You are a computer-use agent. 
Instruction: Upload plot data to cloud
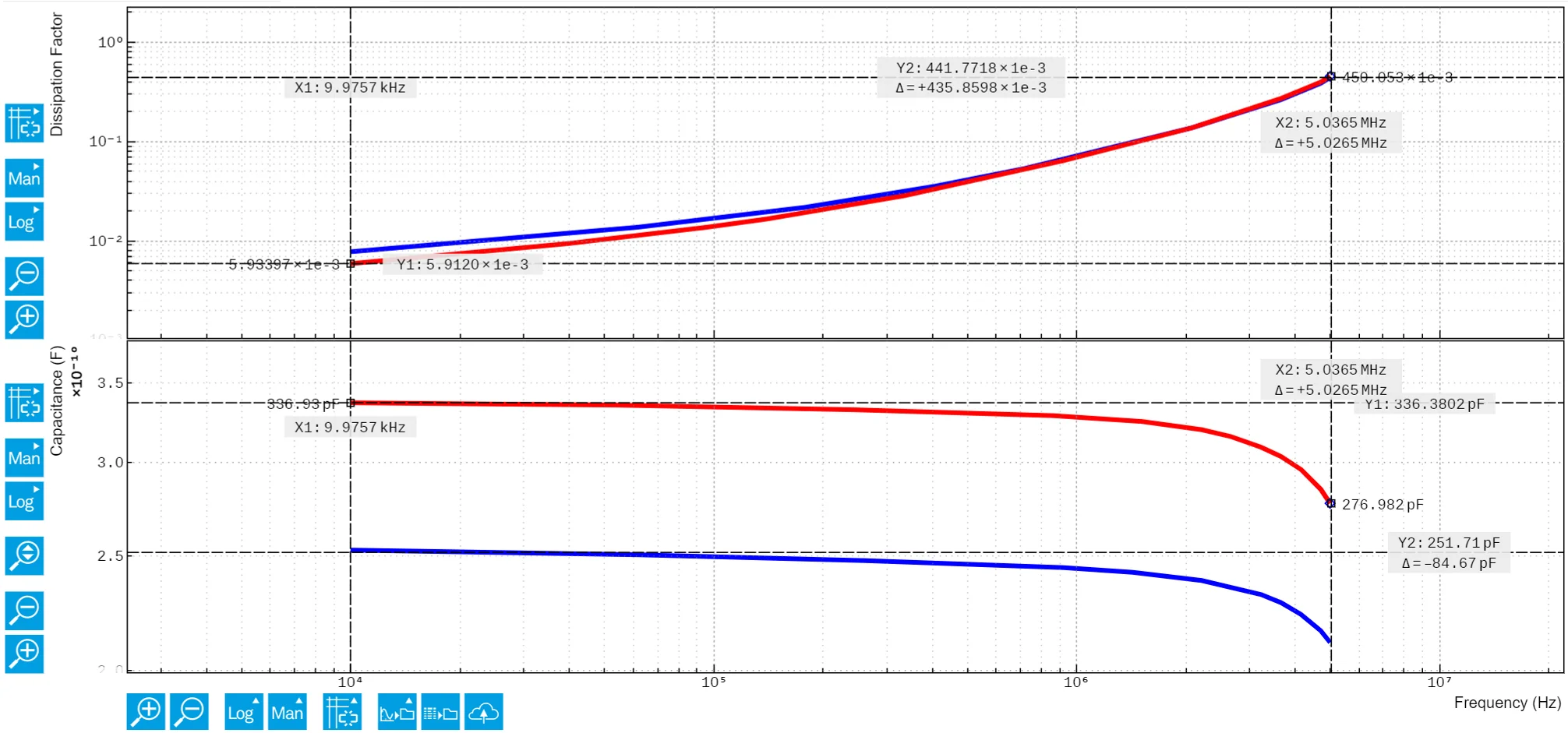[x=484, y=712]
